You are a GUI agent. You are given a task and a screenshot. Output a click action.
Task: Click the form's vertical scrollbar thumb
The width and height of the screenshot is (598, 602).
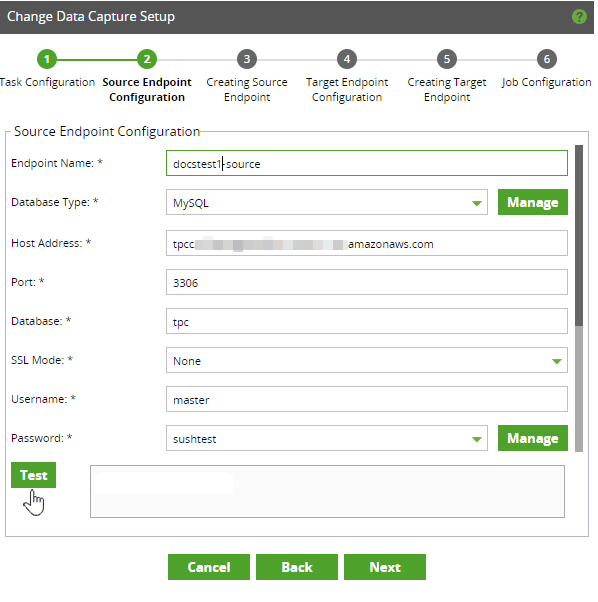(x=579, y=235)
